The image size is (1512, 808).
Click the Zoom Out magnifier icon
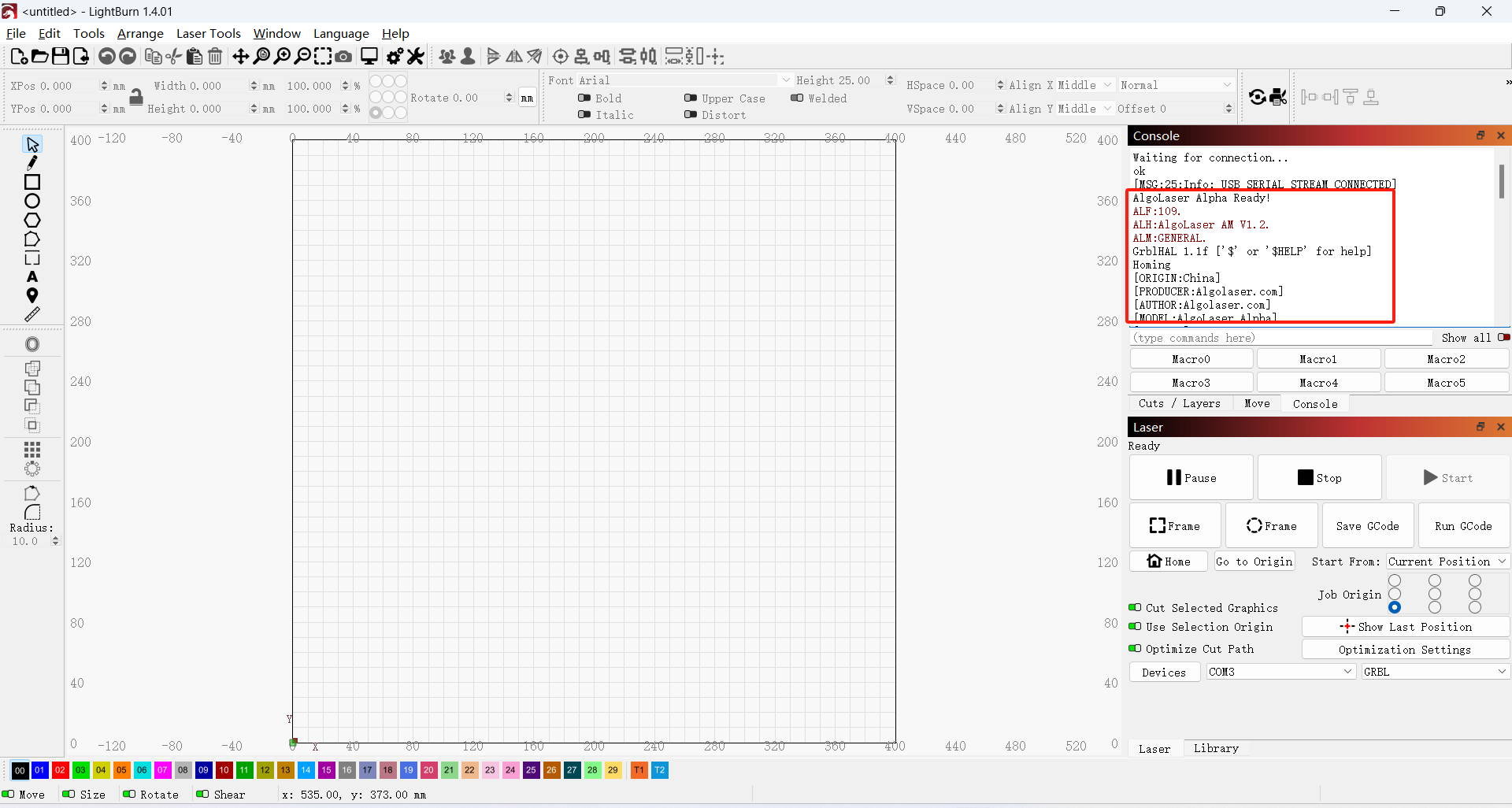pyautogui.click(x=302, y=56)
